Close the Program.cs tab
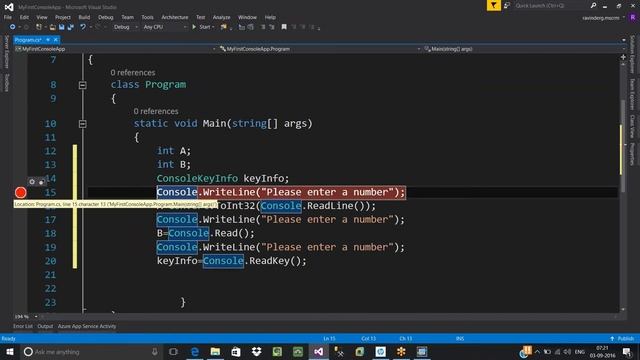Image resolution: width=640 pixels, height=360 pixels. (x=56, y=40)
